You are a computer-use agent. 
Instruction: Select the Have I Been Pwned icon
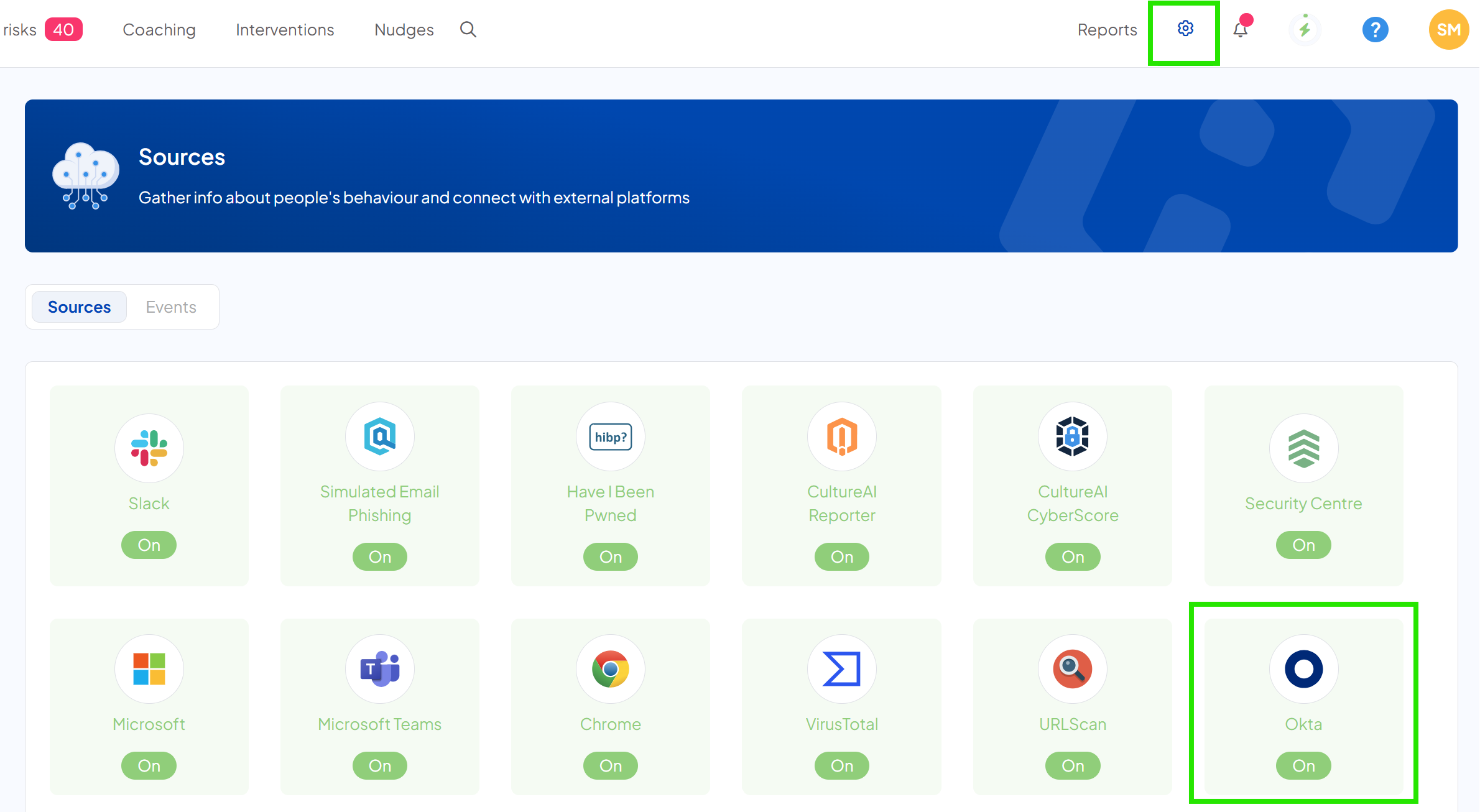click(610, 436)
